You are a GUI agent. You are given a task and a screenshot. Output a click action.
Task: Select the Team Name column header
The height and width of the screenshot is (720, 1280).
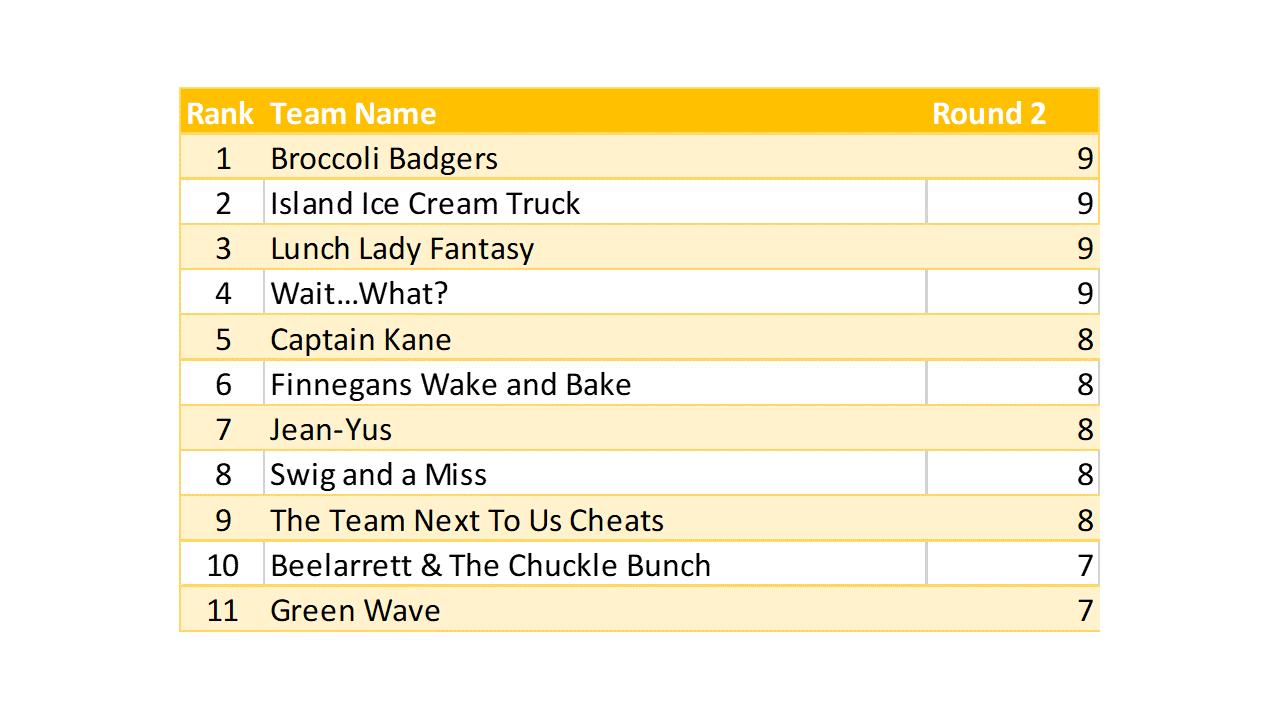click(353, 113)
